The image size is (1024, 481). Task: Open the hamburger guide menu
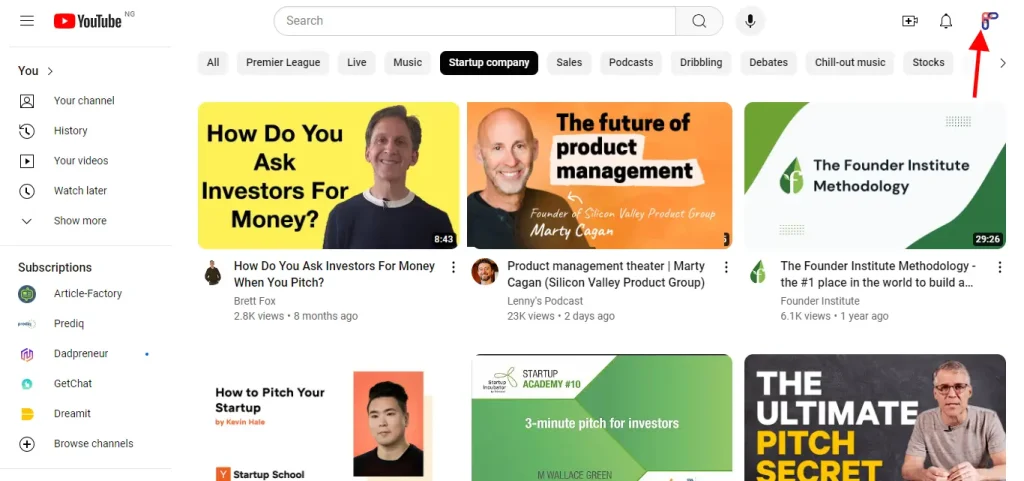pos(27,21)
